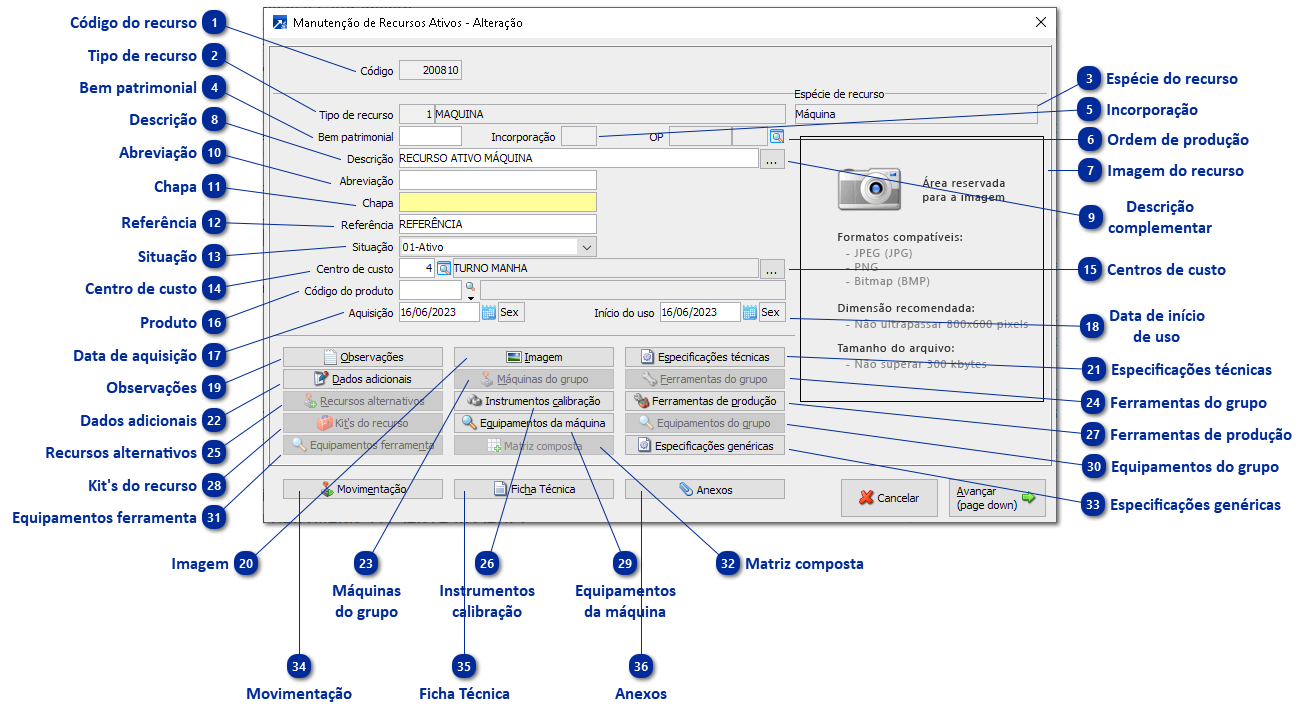Click the Cancelar button
This screenshot has width=1308, height=720.
tap(889, 497)
